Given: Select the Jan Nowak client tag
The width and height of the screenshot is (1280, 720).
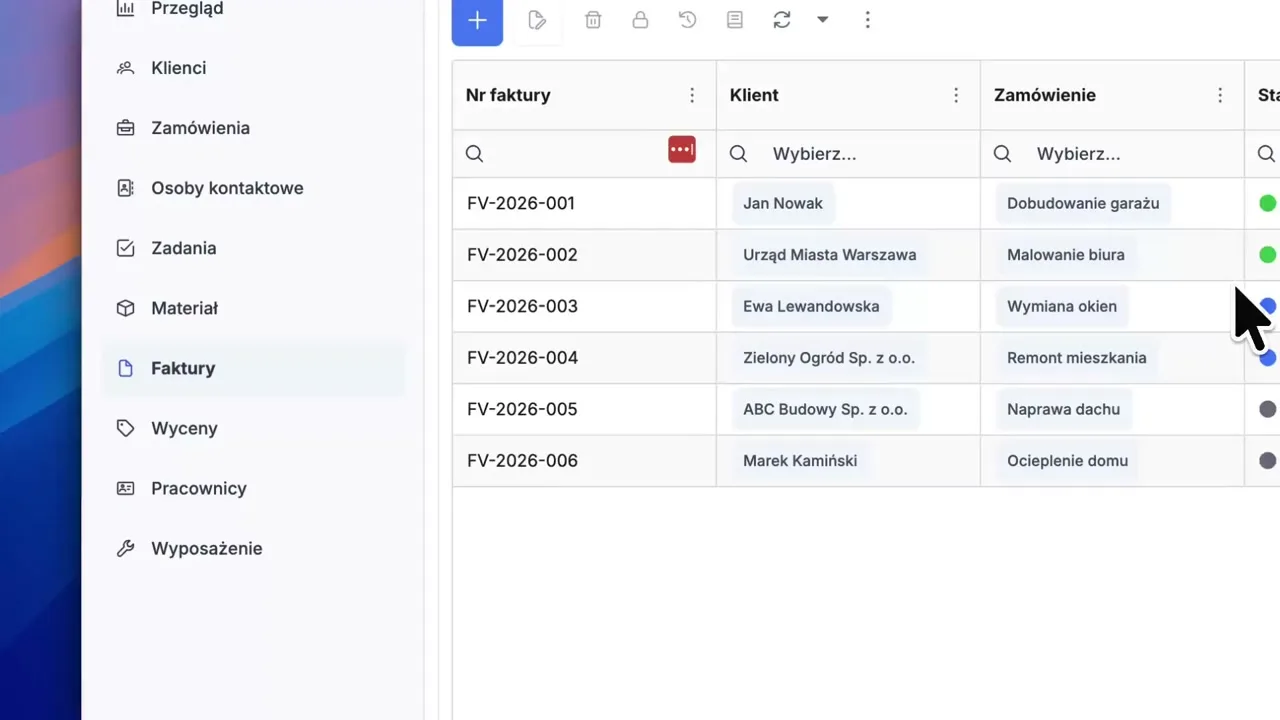Looking at the screenshot, I should [782, 203].
